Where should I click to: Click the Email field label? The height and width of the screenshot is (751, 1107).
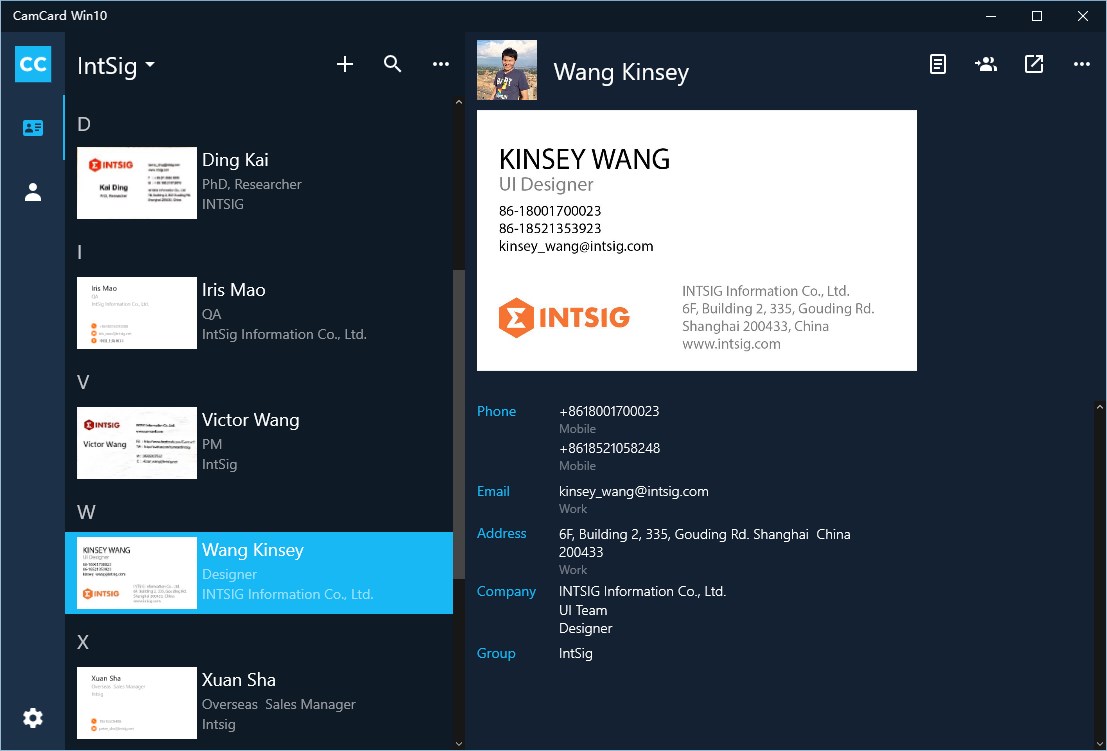coord(493,491)
